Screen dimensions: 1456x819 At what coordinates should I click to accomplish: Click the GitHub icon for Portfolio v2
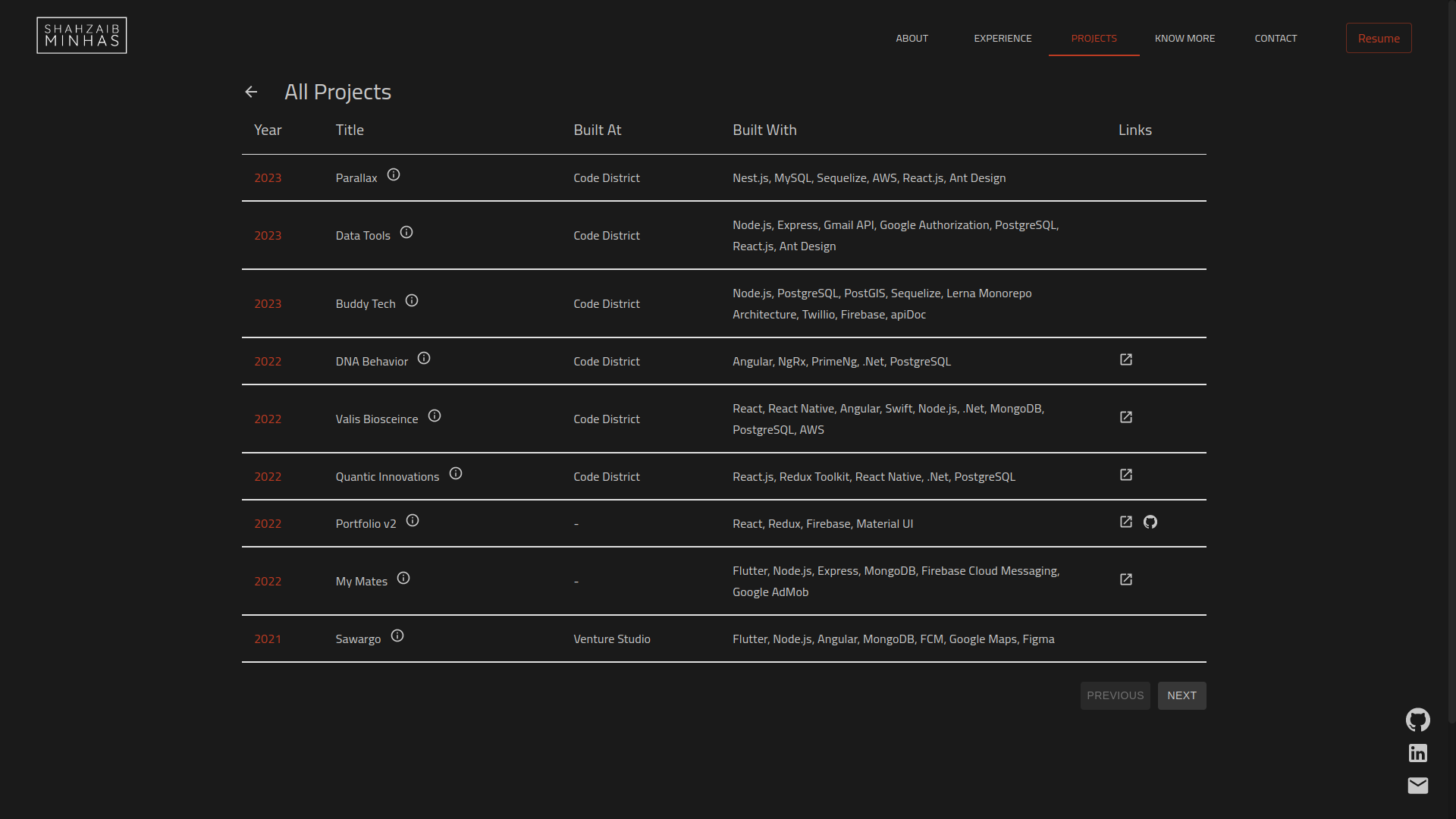[x=1150, y=521]
